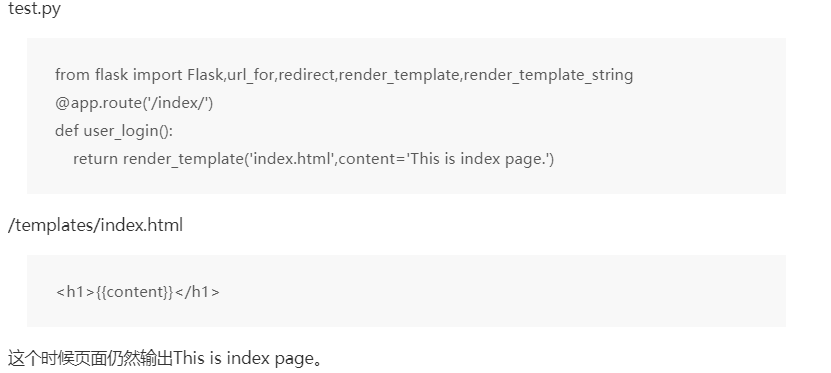Screen dimensions: 831x373
Task: Click the word Flask in import line
Action: [205, 75]
